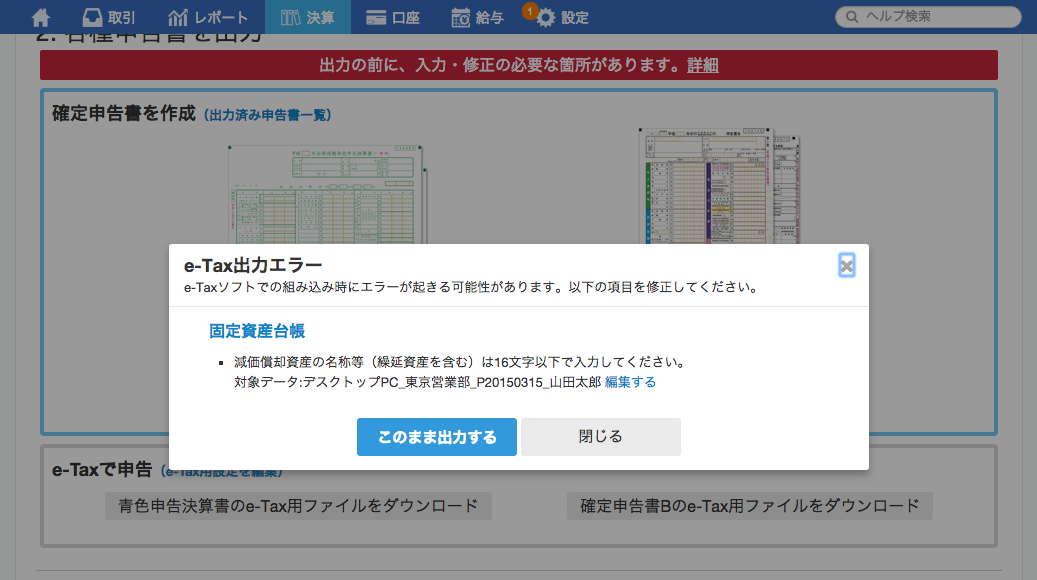The height and width of the screenshot is (580, 1037).
Task: Open the 設定 menu
Action: click(x=563, y=17)
